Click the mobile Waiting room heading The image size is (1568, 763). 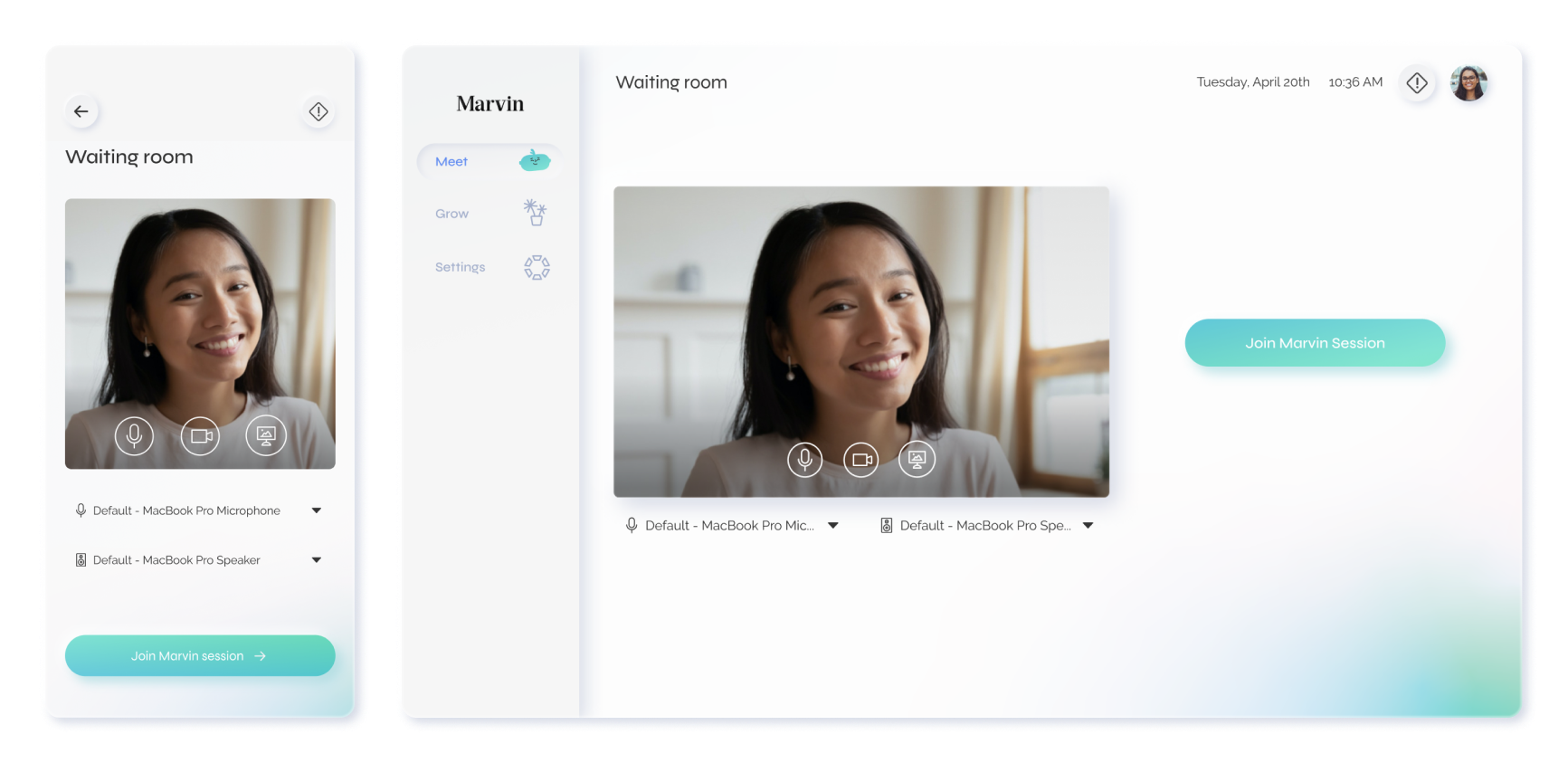[x=129, y=157]
